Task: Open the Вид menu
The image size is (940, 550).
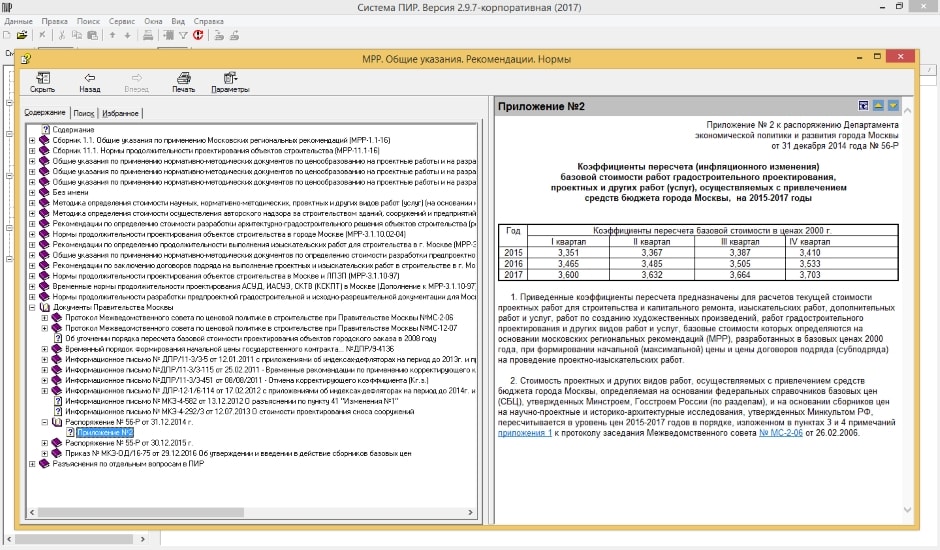Action: click(178, 21)
